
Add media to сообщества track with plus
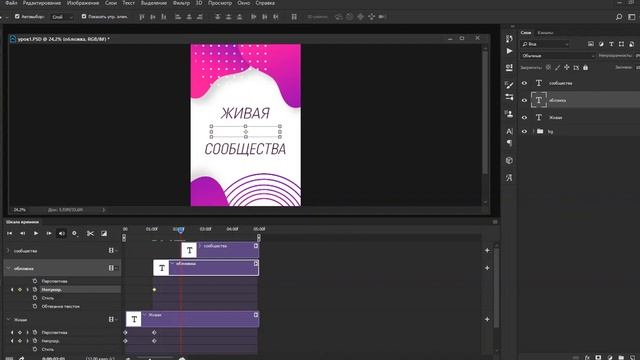coord(487,250)
